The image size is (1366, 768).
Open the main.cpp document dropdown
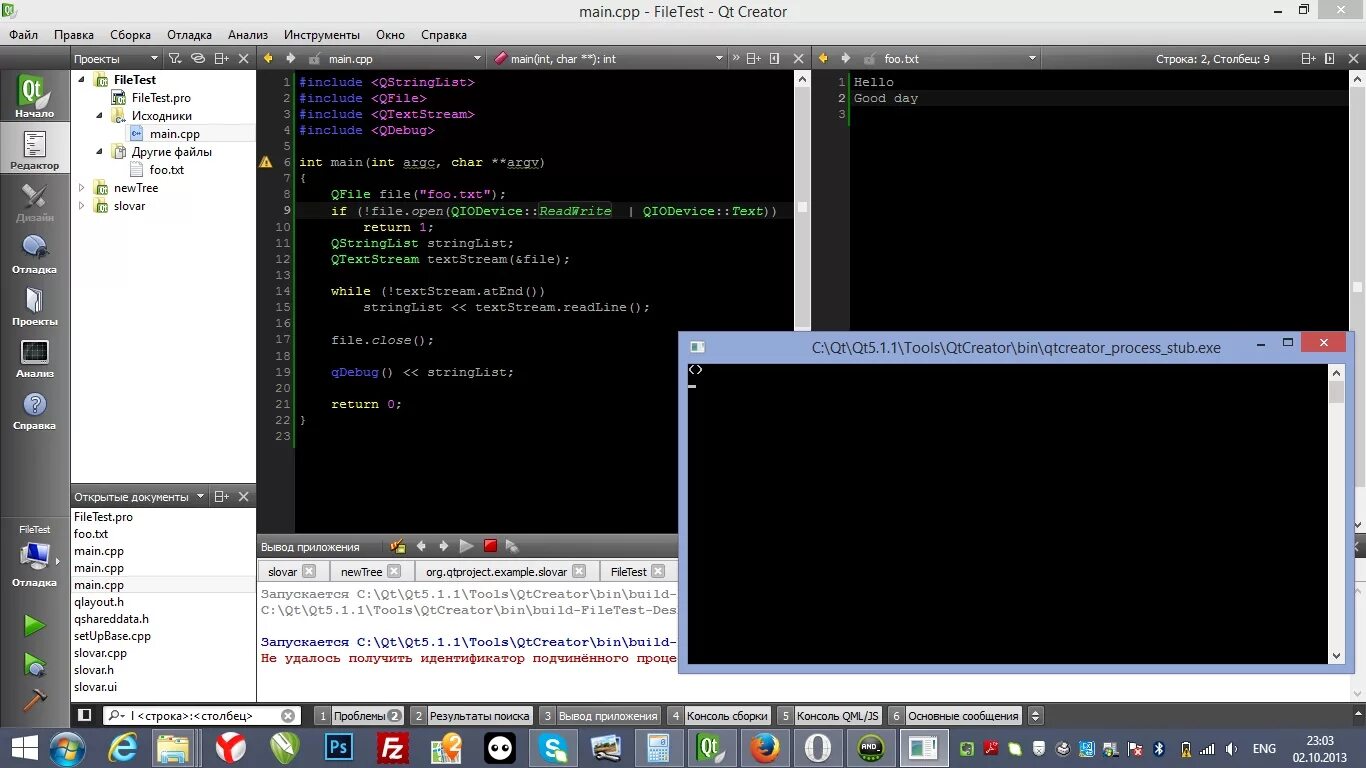(405, 59)
